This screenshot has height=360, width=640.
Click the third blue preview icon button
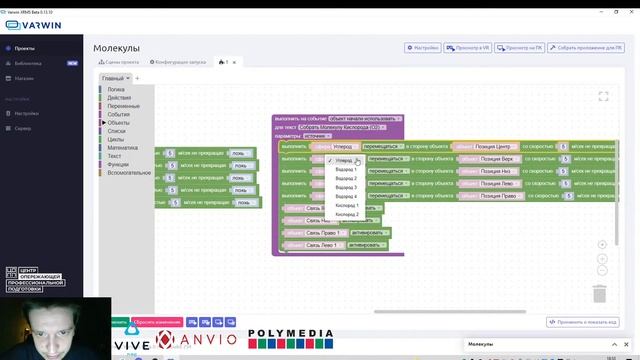[x=218, y=322]
